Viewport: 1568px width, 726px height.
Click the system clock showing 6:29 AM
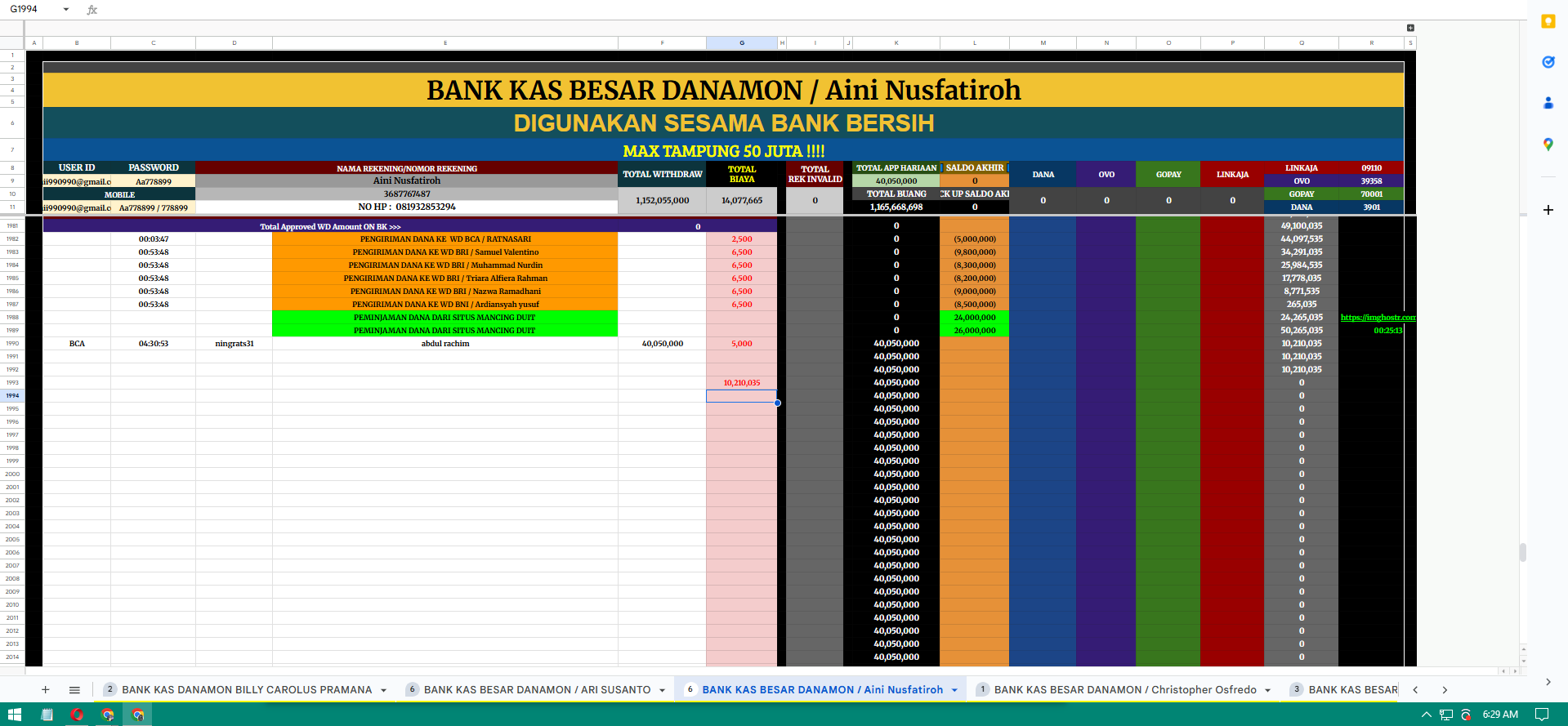point(1500,715)
